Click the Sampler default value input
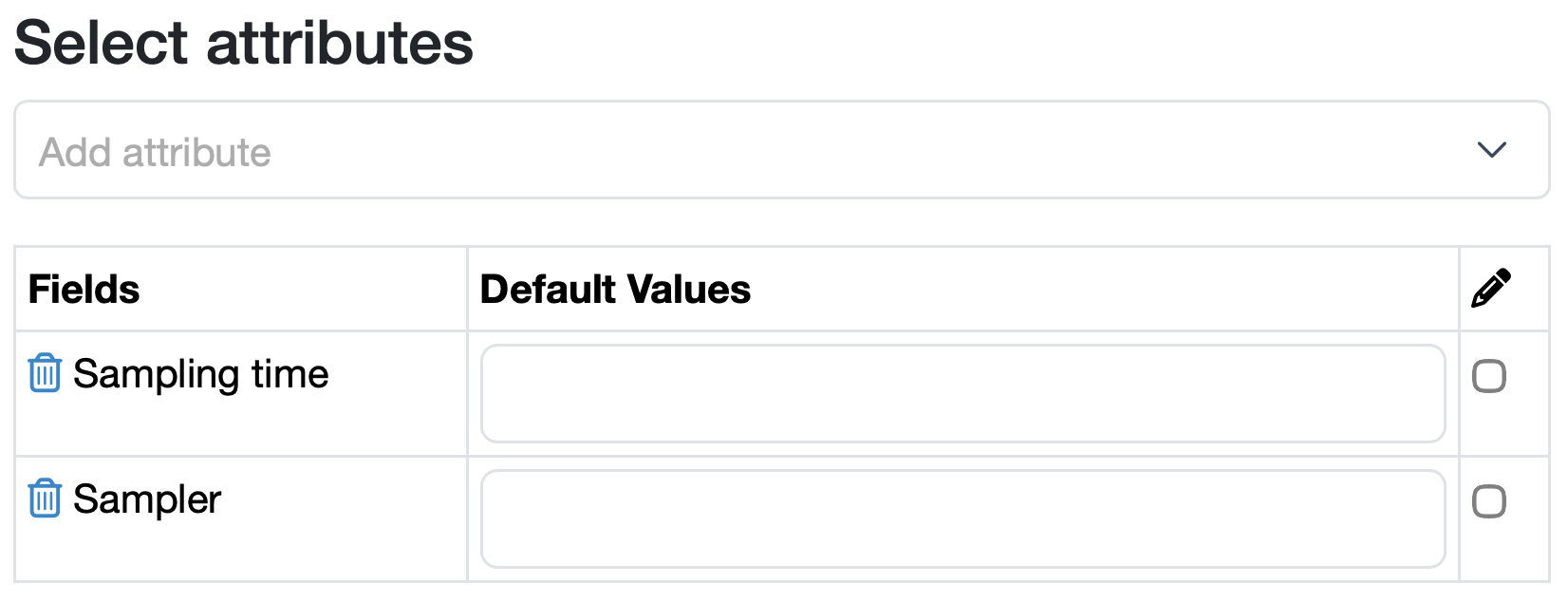Image resolution: width=1568 pixels, height=602 pixels. click(962, 518)
